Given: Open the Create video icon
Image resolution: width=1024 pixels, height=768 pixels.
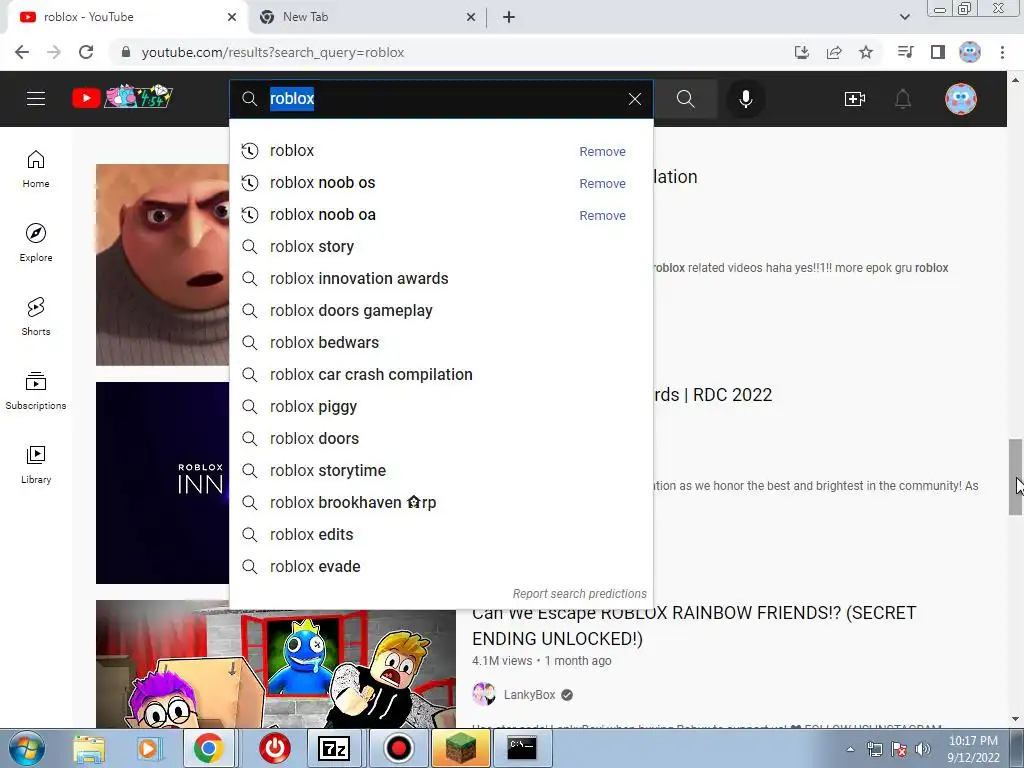Looking at the screenshot, I should [x=854, y=99].
